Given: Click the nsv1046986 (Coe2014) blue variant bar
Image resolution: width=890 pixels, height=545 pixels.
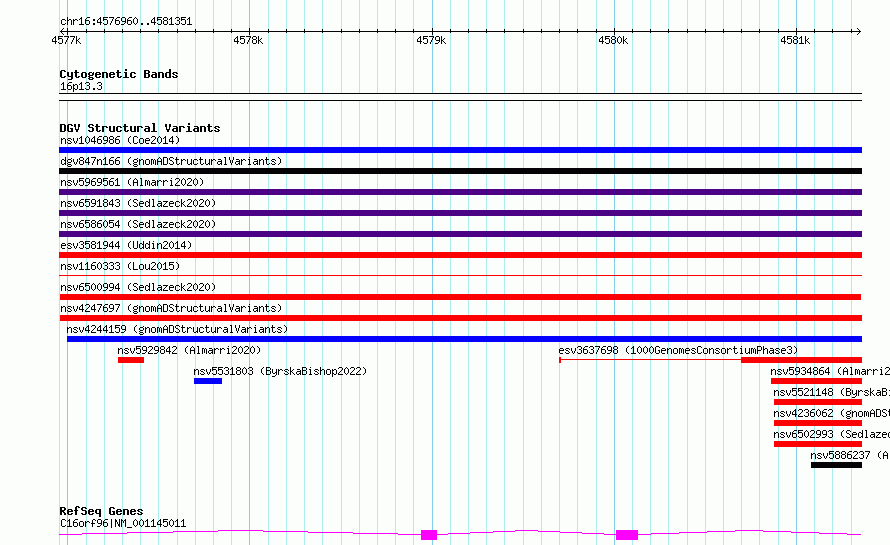Looking at the screenshot, I should click(460, 150).
